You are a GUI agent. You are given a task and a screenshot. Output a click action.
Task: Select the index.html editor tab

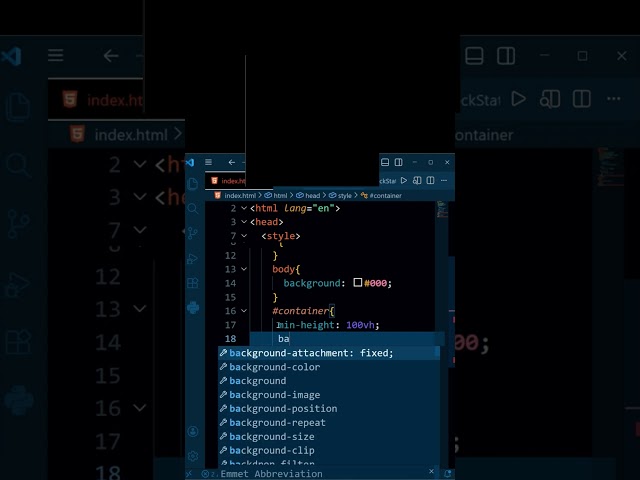[x=228, y=181]
